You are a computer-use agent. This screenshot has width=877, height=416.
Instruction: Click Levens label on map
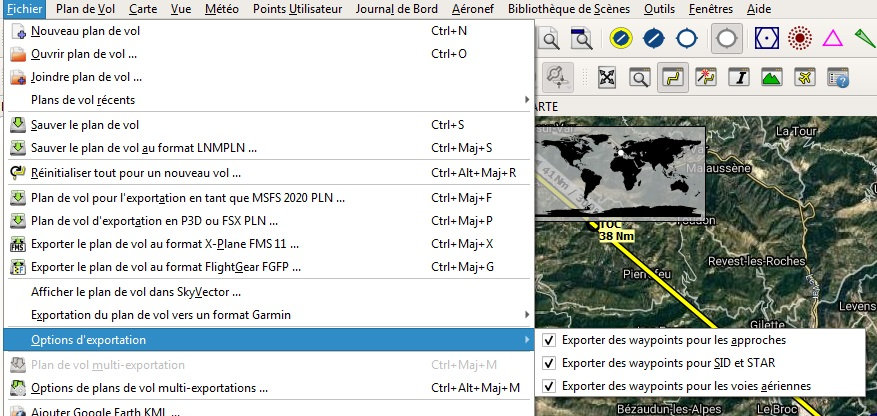pos(858,306)
